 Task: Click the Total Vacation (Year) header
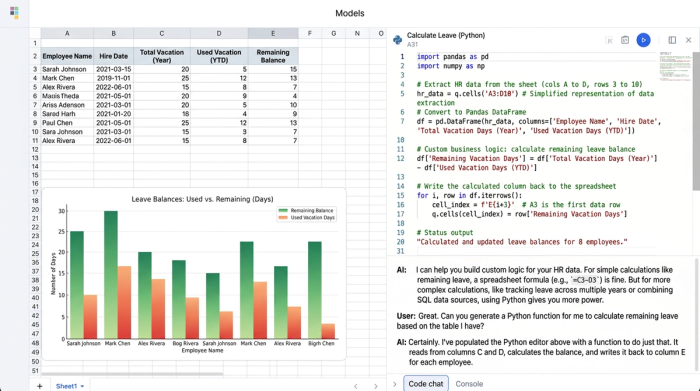(x=162, y=56)
